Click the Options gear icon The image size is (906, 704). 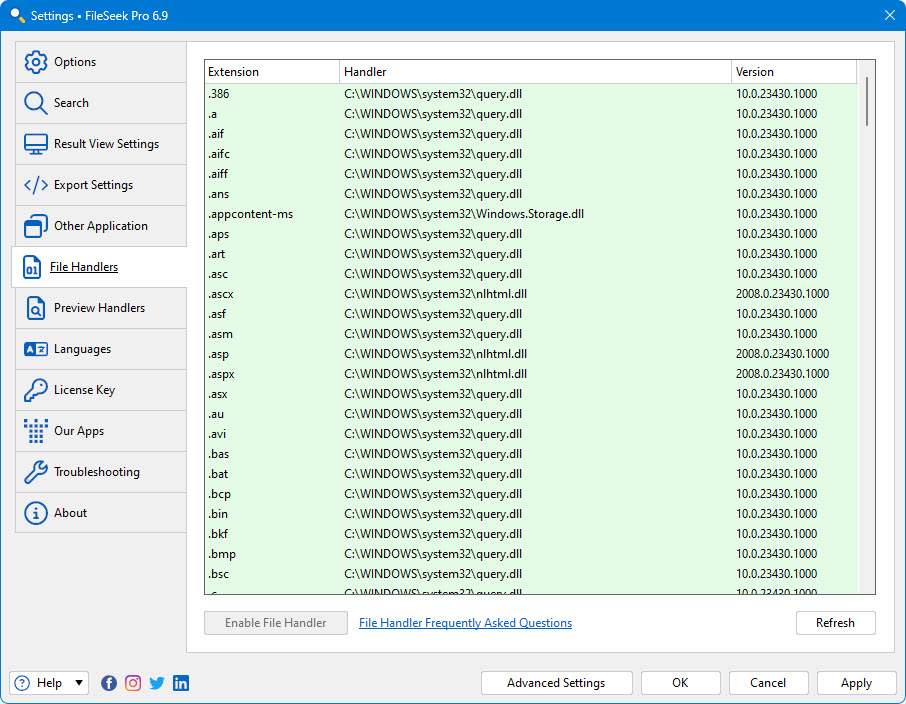pos(36,62)
